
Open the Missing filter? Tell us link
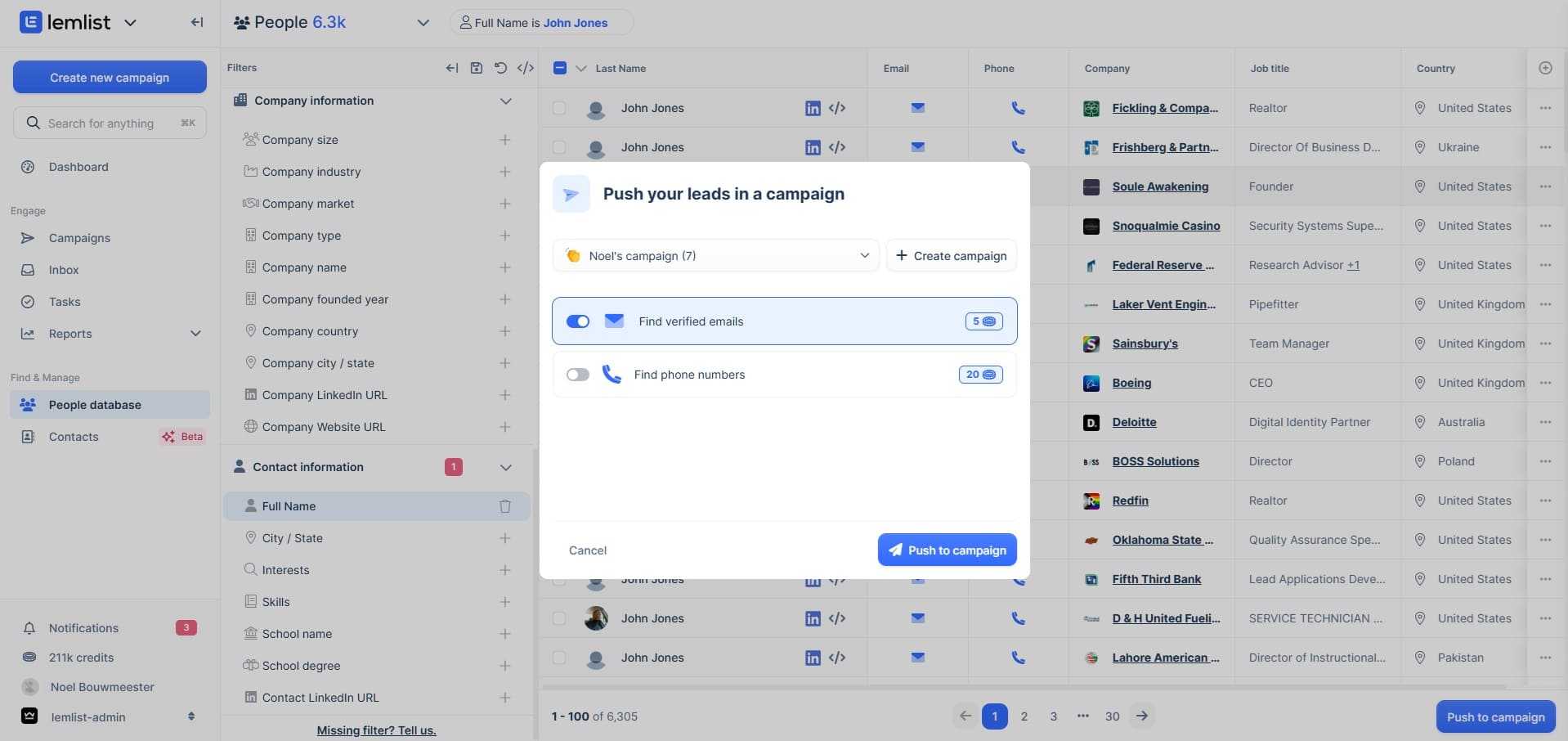(376, 730)
